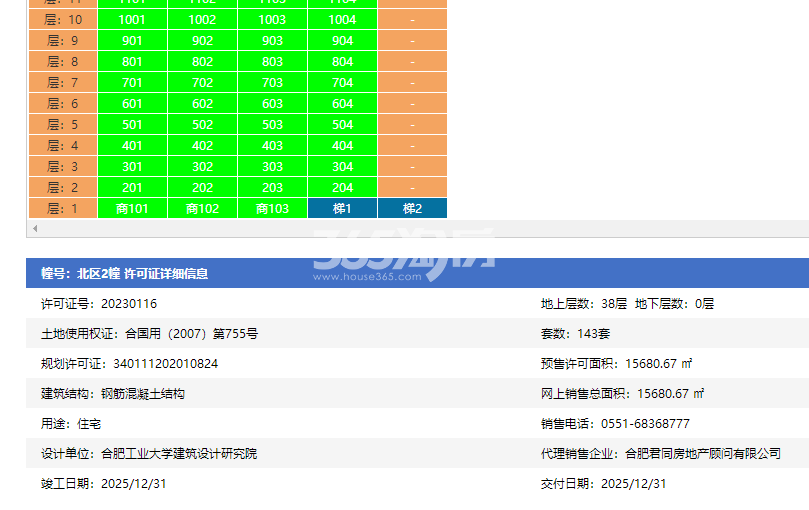
Task: Click the floor label 层: 1
Action: 63,209
